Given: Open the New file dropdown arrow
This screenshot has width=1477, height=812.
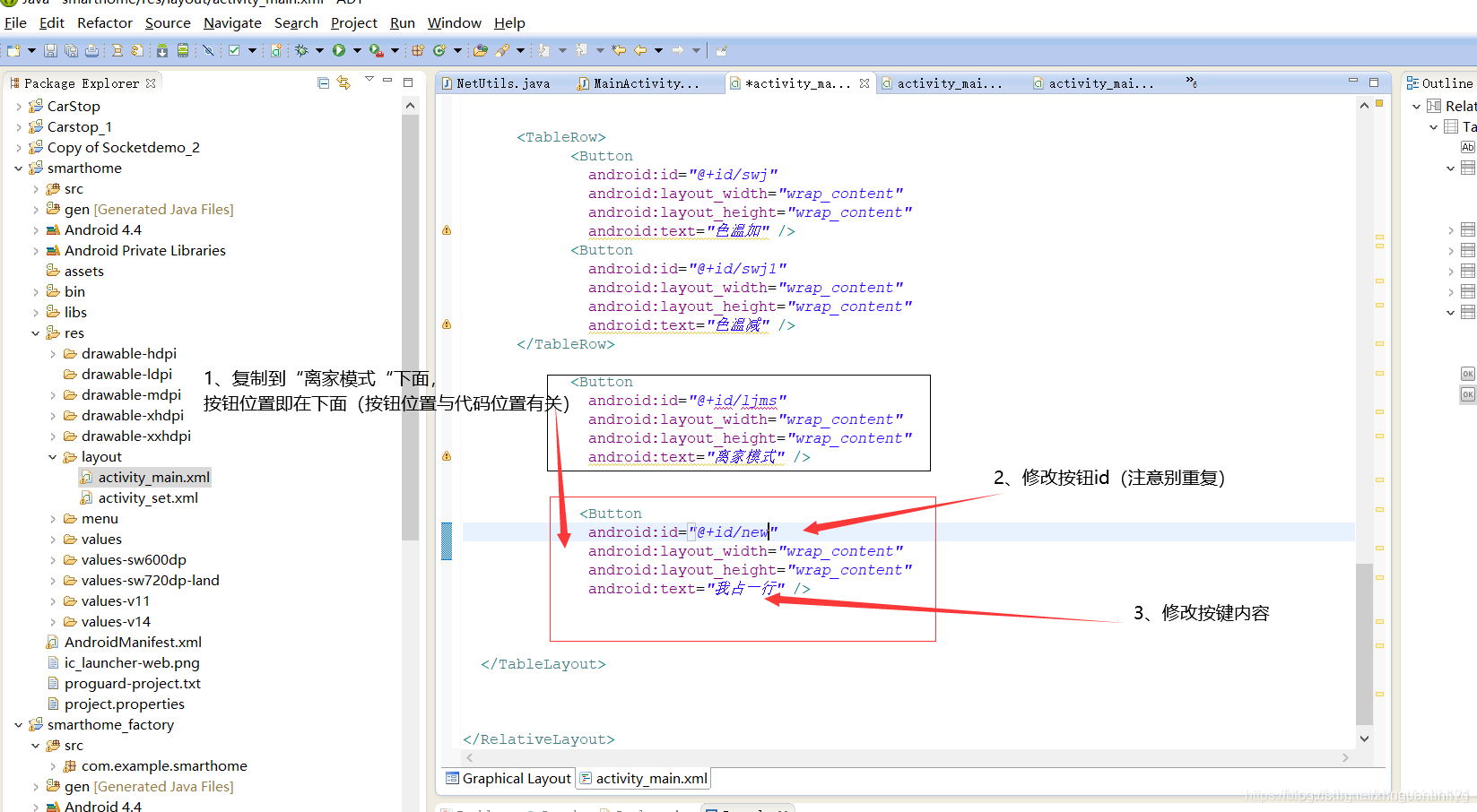Looking at the screenshot, I should pyautogui.click(x=31, y=50).
